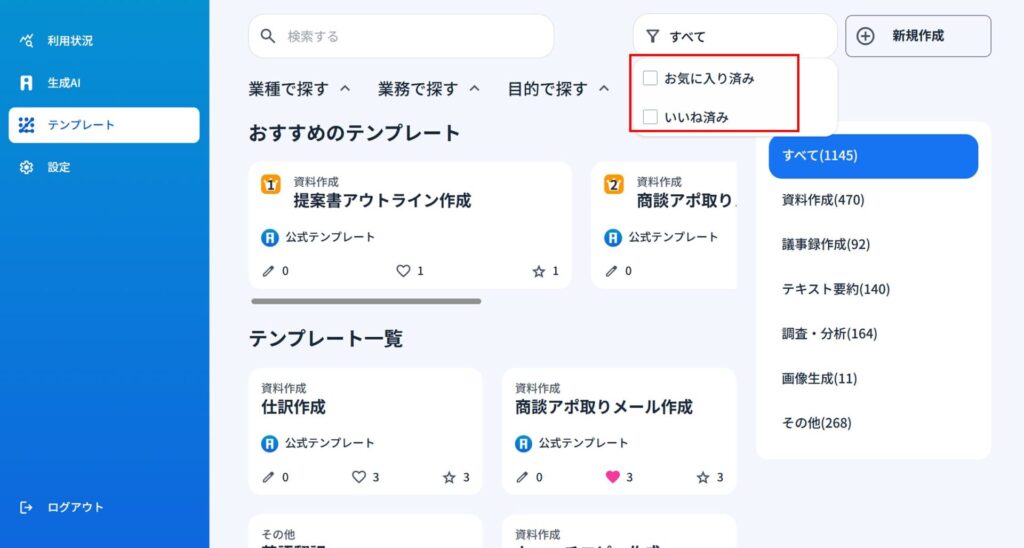Click the horizontal scrollbar under recommended templates
This screenshot has width=1024, height=548.
coord(366,301)
